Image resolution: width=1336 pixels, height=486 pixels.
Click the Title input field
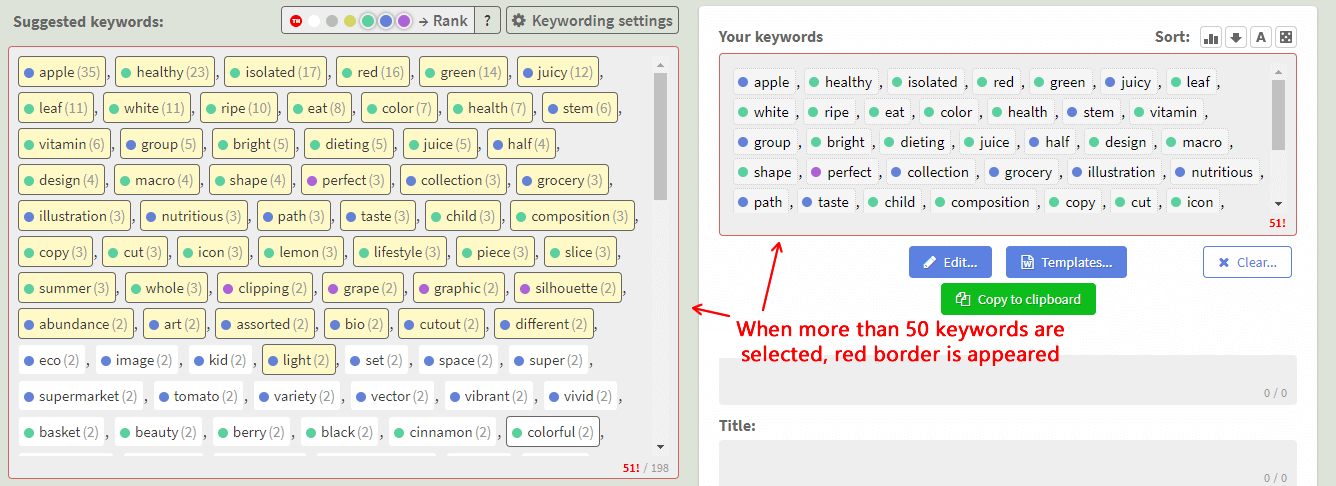coord(1008,462)
